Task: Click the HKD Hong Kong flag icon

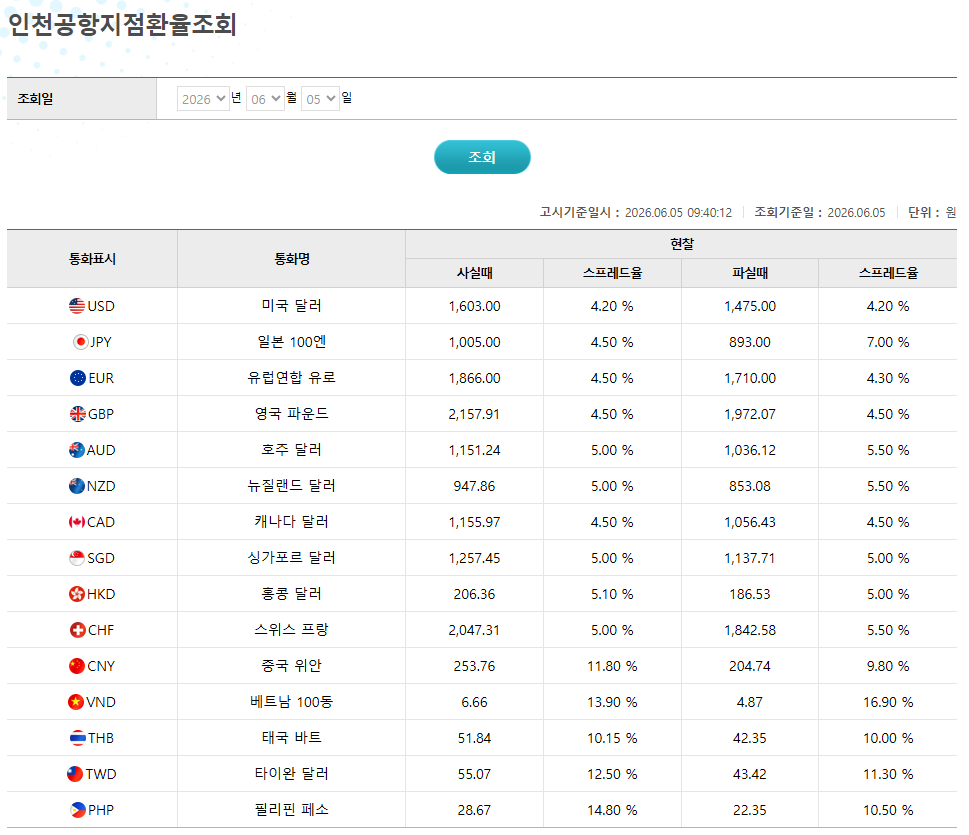Action: (77, 594)
